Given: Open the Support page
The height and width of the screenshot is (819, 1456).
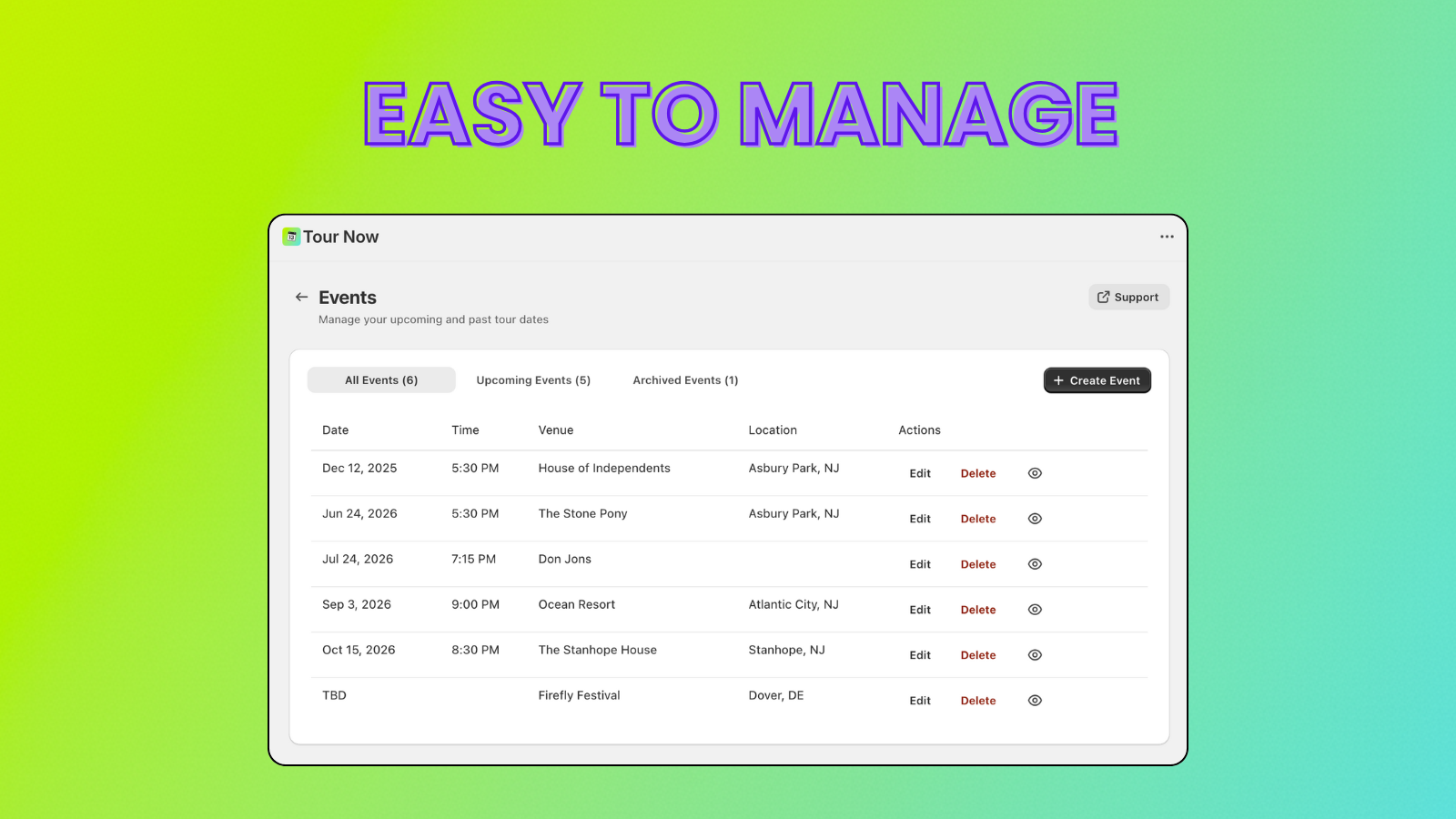Looking at the screenshot, I should [1128, 297].
